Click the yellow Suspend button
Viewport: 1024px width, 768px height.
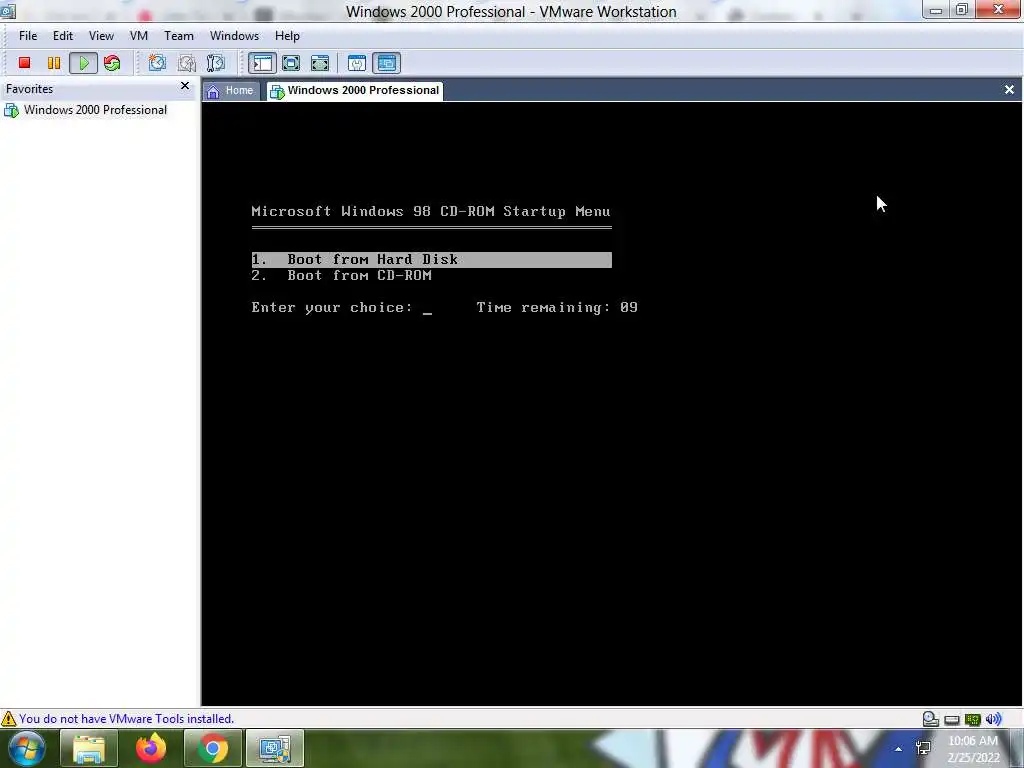coord(54,63)
